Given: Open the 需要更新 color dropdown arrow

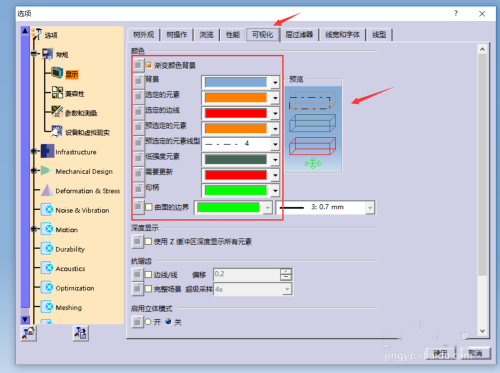Looking at the screenshot, I should [x=275, y=175].
